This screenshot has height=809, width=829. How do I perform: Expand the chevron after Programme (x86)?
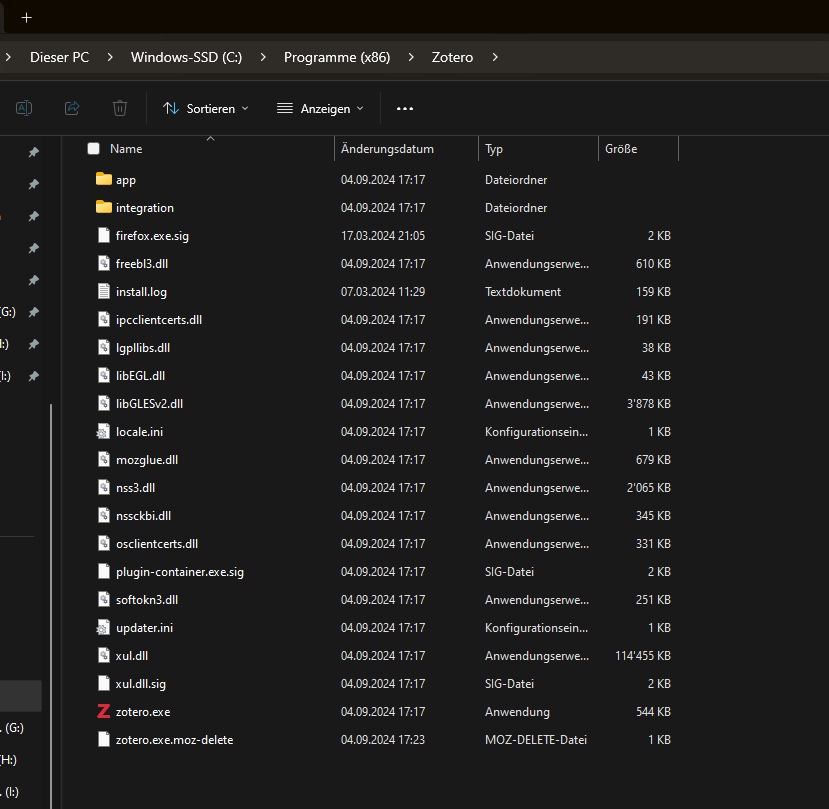pyautogui.click(x=411, y=57)
